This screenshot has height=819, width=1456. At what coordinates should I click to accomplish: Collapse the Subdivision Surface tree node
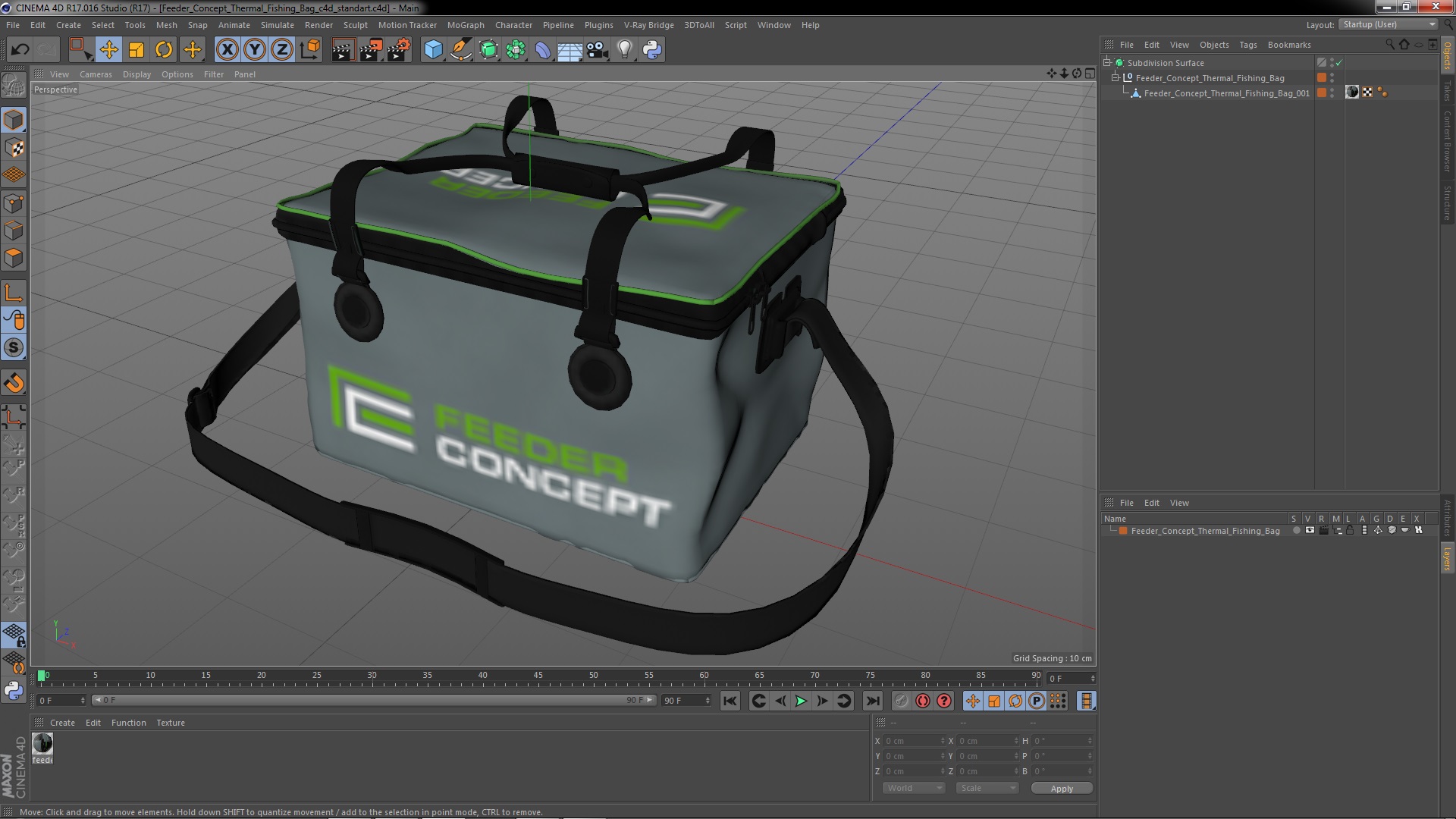(1107, 62)
